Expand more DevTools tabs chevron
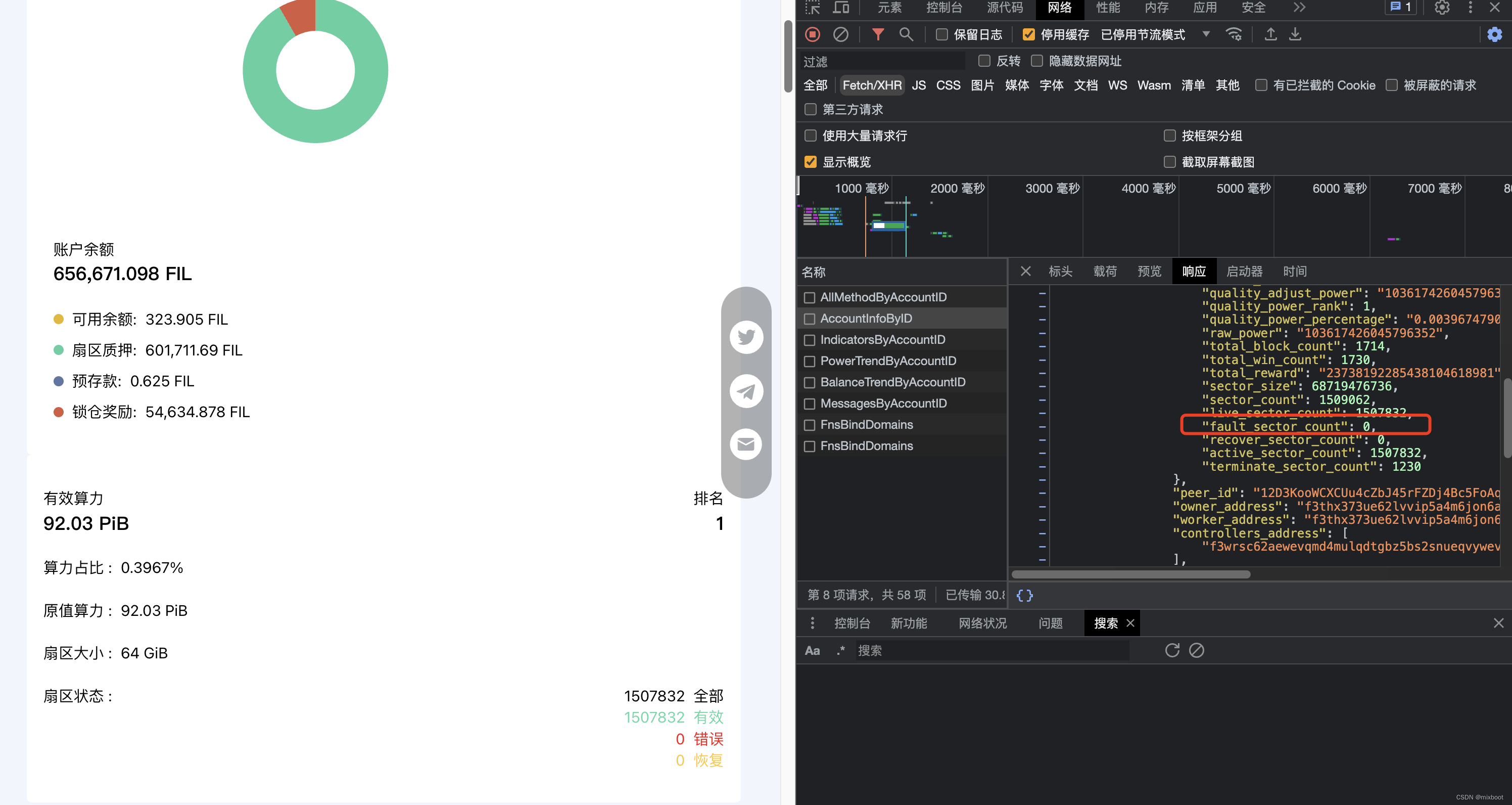 tap(1300, 7)
